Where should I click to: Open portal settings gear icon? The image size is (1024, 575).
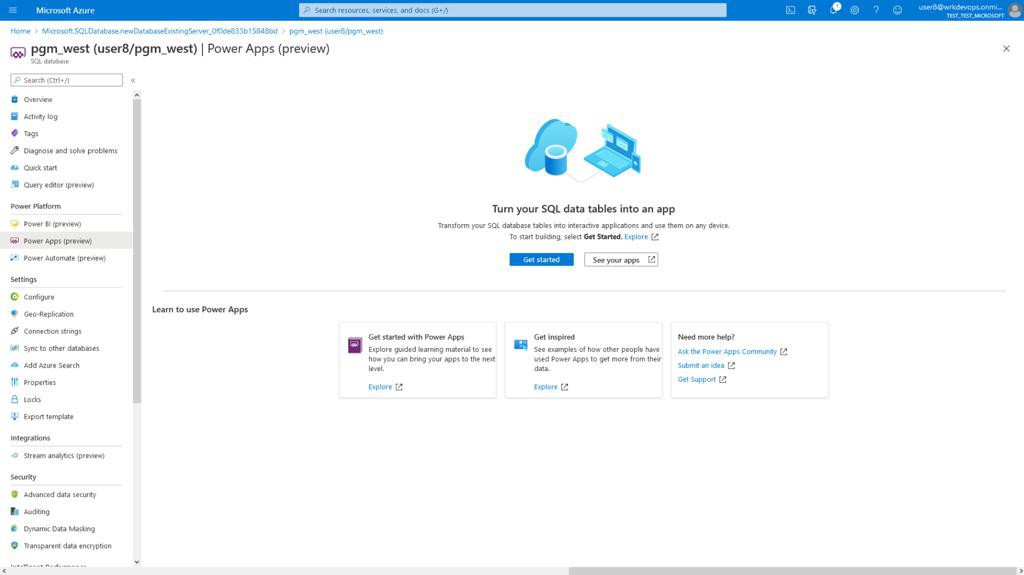(854, 10)
